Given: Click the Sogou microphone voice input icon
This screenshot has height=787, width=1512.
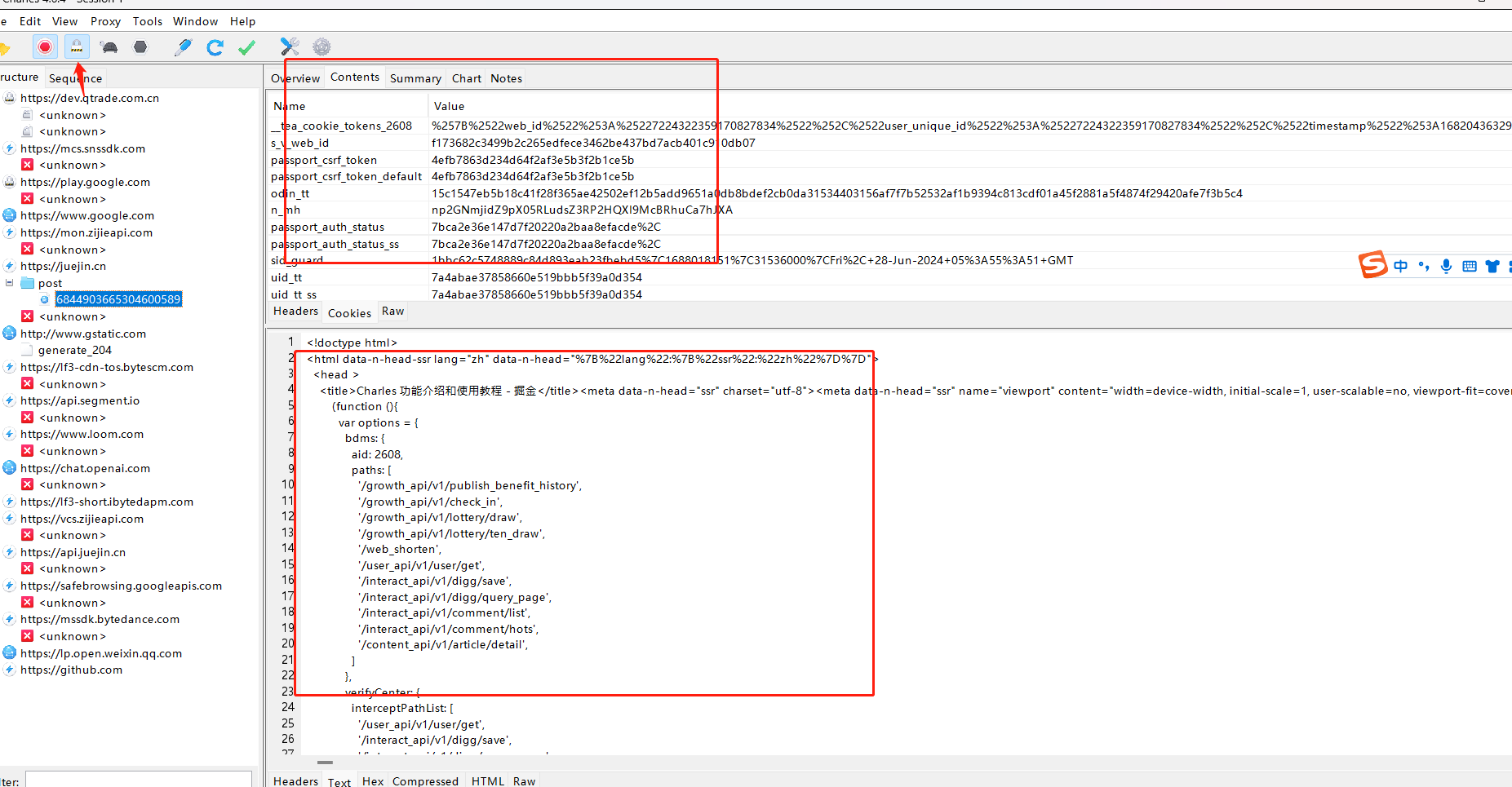Looking at the screenshot, I should tap(1446, 266).
